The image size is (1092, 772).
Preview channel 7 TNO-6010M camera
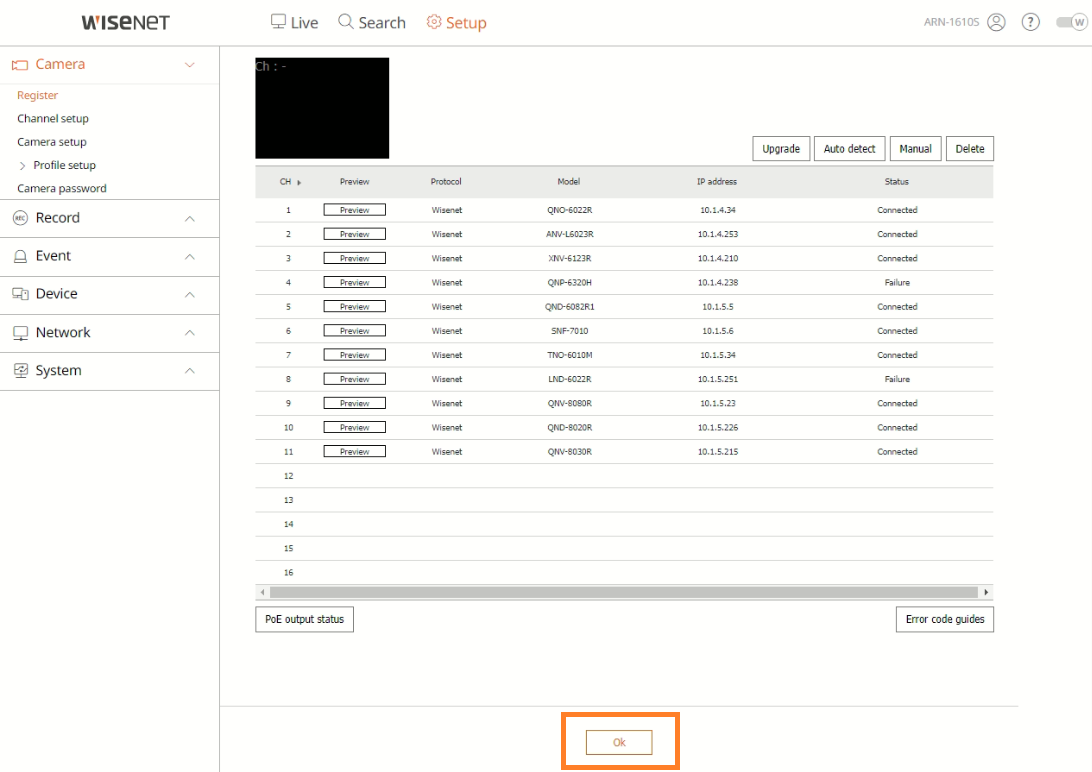354,355
